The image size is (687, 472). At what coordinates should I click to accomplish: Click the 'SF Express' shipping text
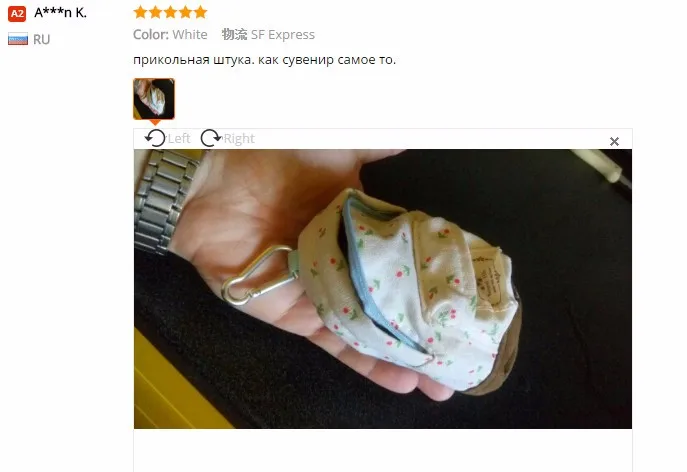coord(283,35)
